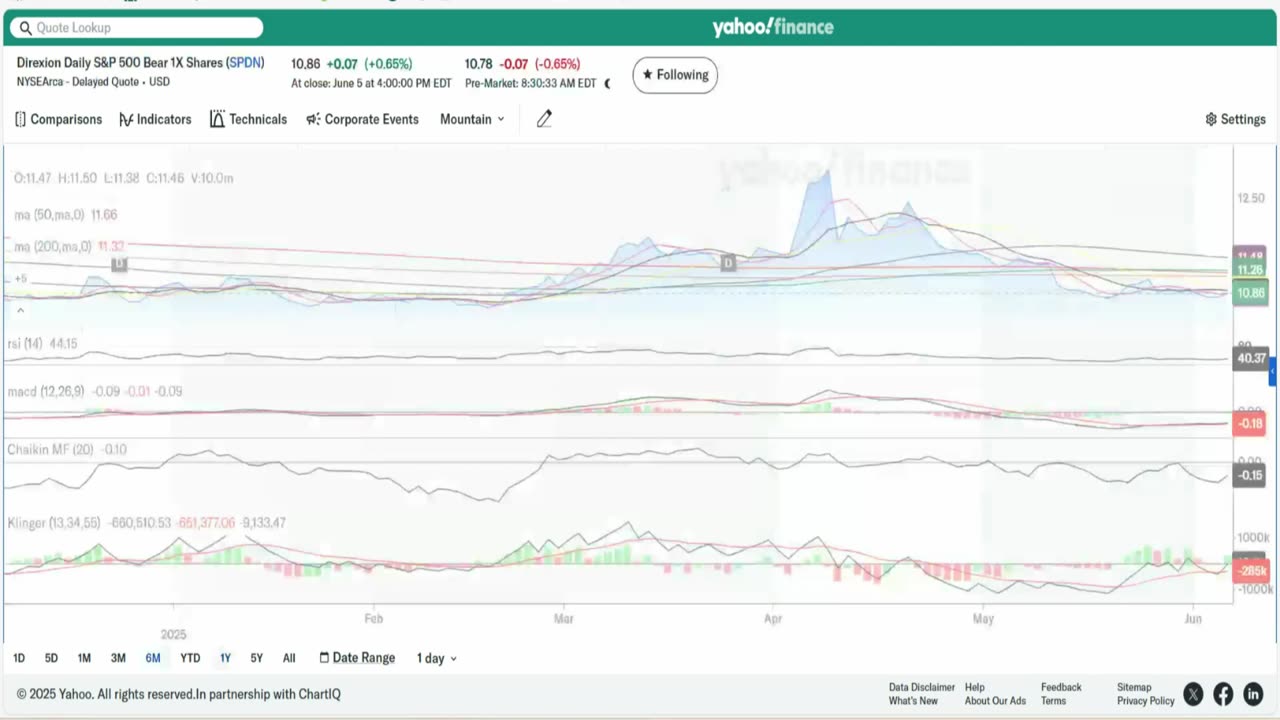Open the Indicators menu
This screenshot has height=720, width=1280.
pyautogui.click(x=155, y=119)
